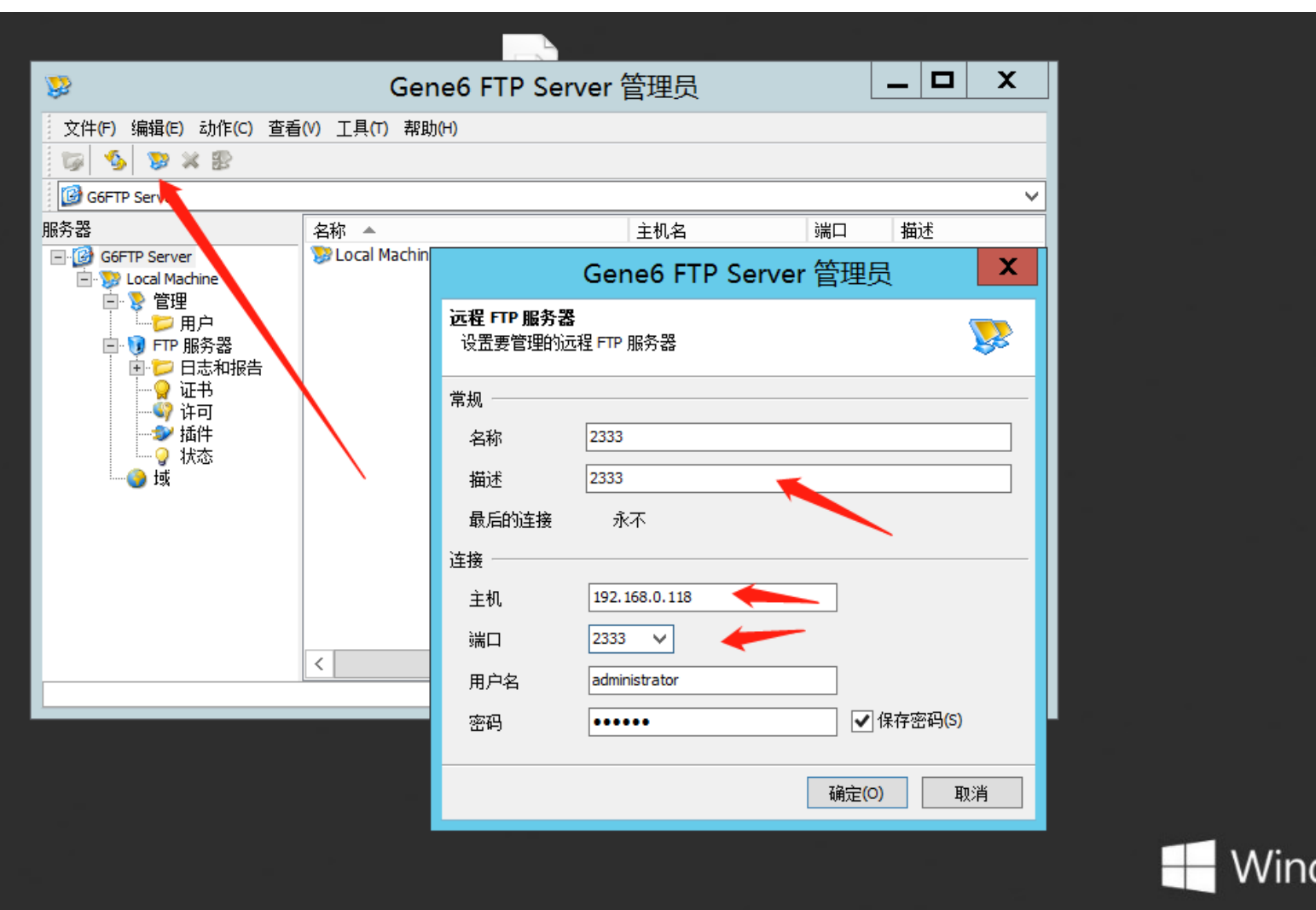
Task: Click the 描述 column header in list
Action: coord(968,230)
